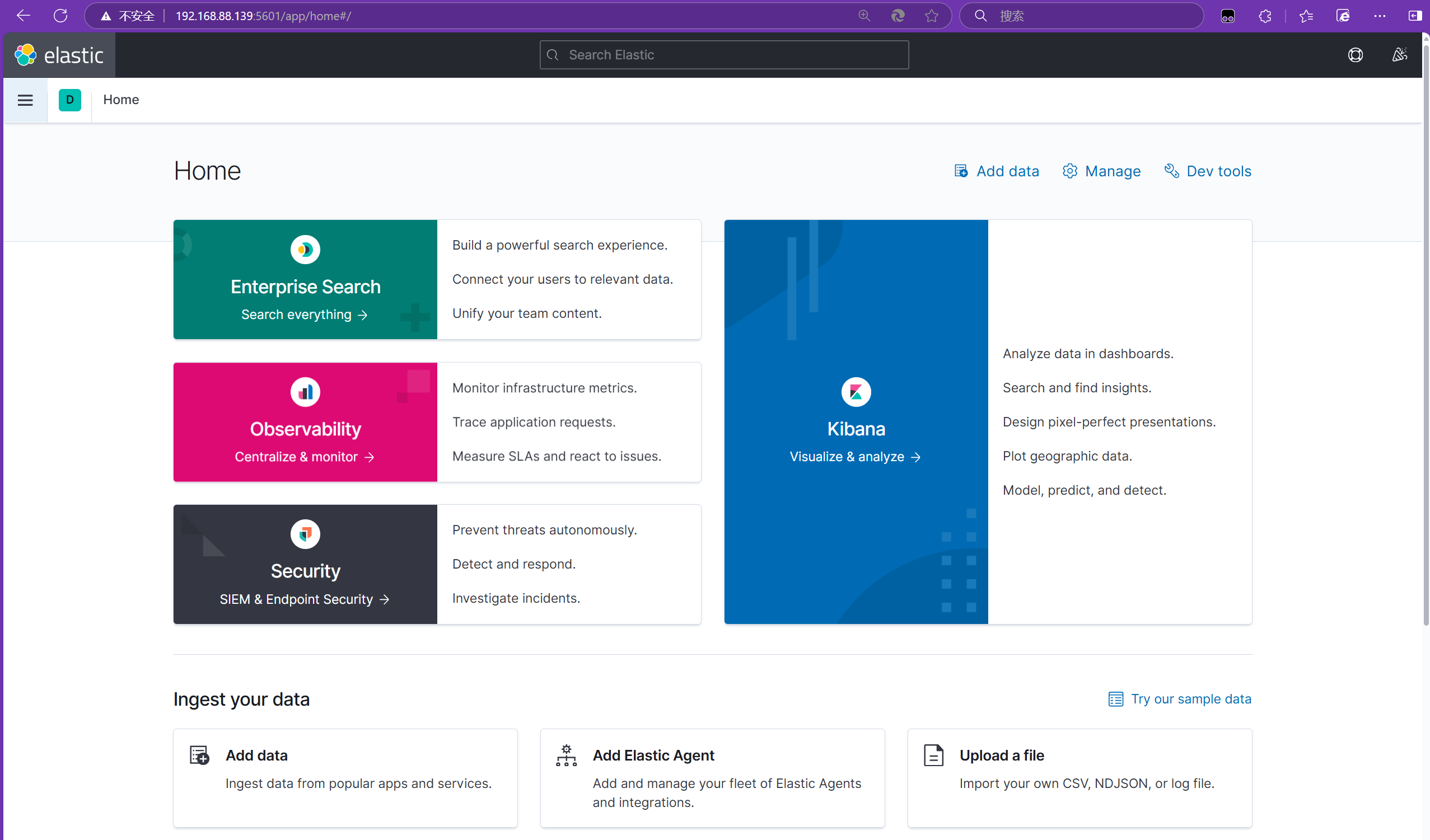Image resolution: width=1430 pixels, height=840 pixels.
Task: Refresh the browser page
Action: click(x=60, y=16)
